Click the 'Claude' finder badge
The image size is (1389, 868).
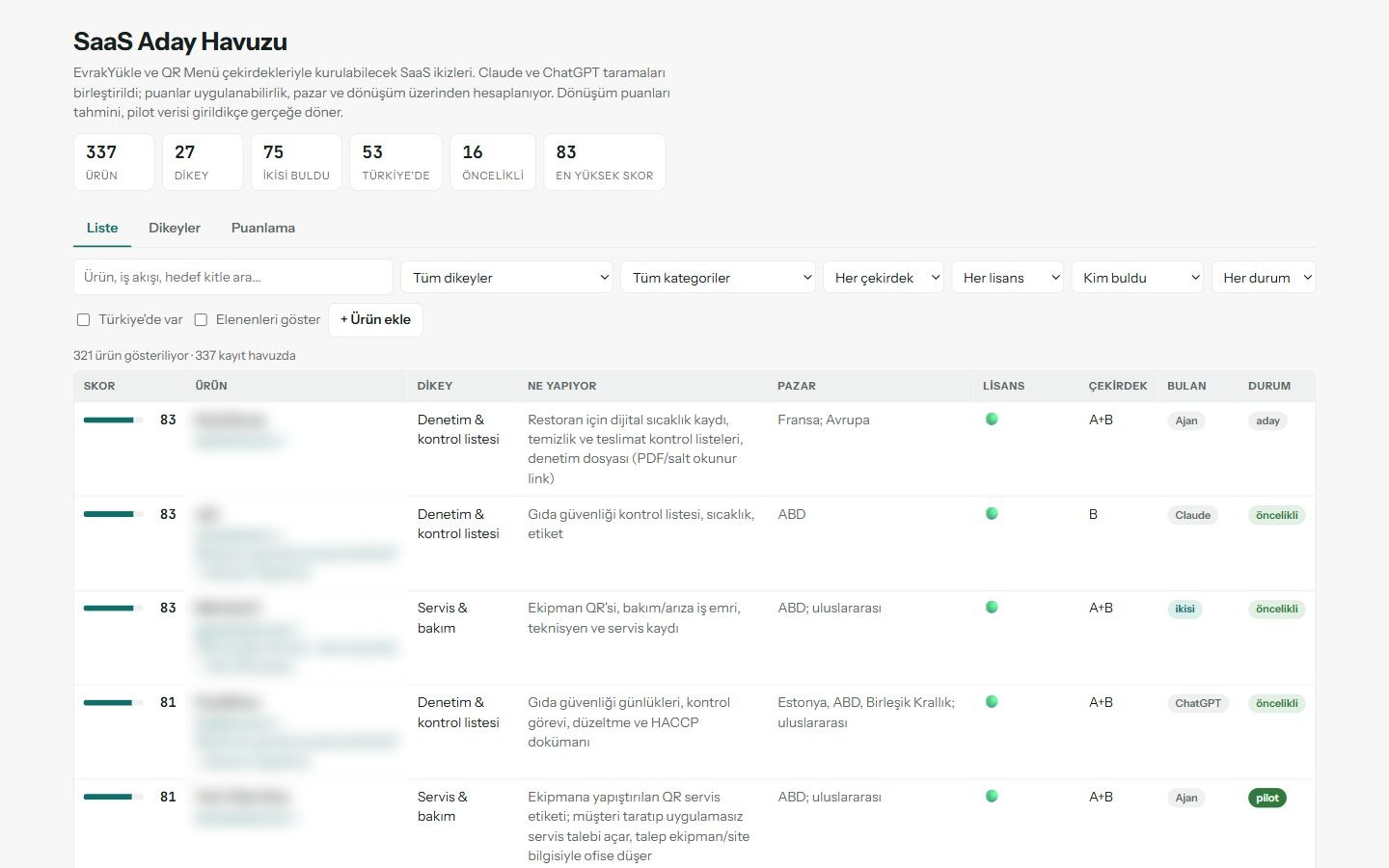[x=1192, y=515]
